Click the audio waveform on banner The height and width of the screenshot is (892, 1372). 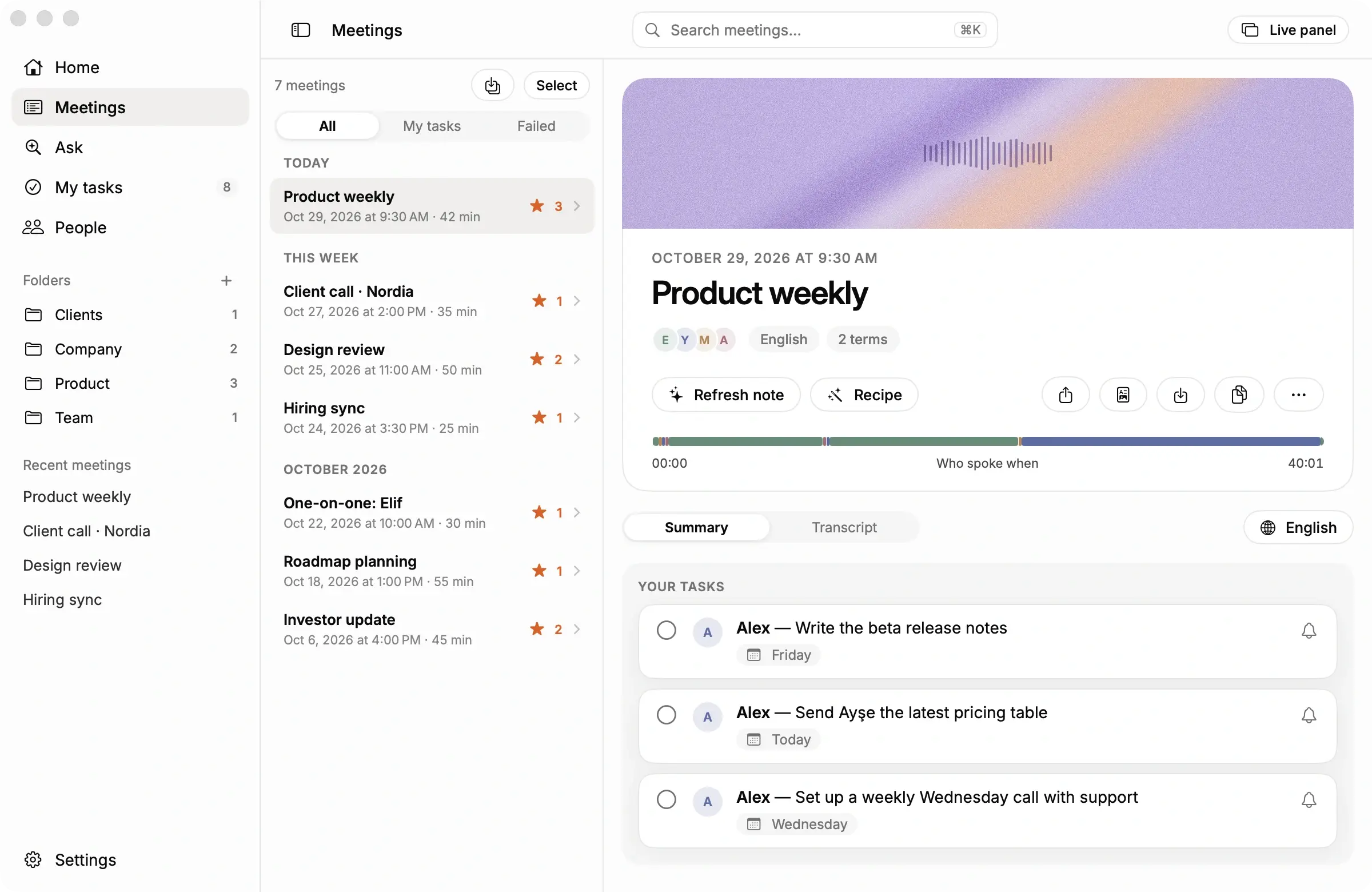(x=987, y=153)
